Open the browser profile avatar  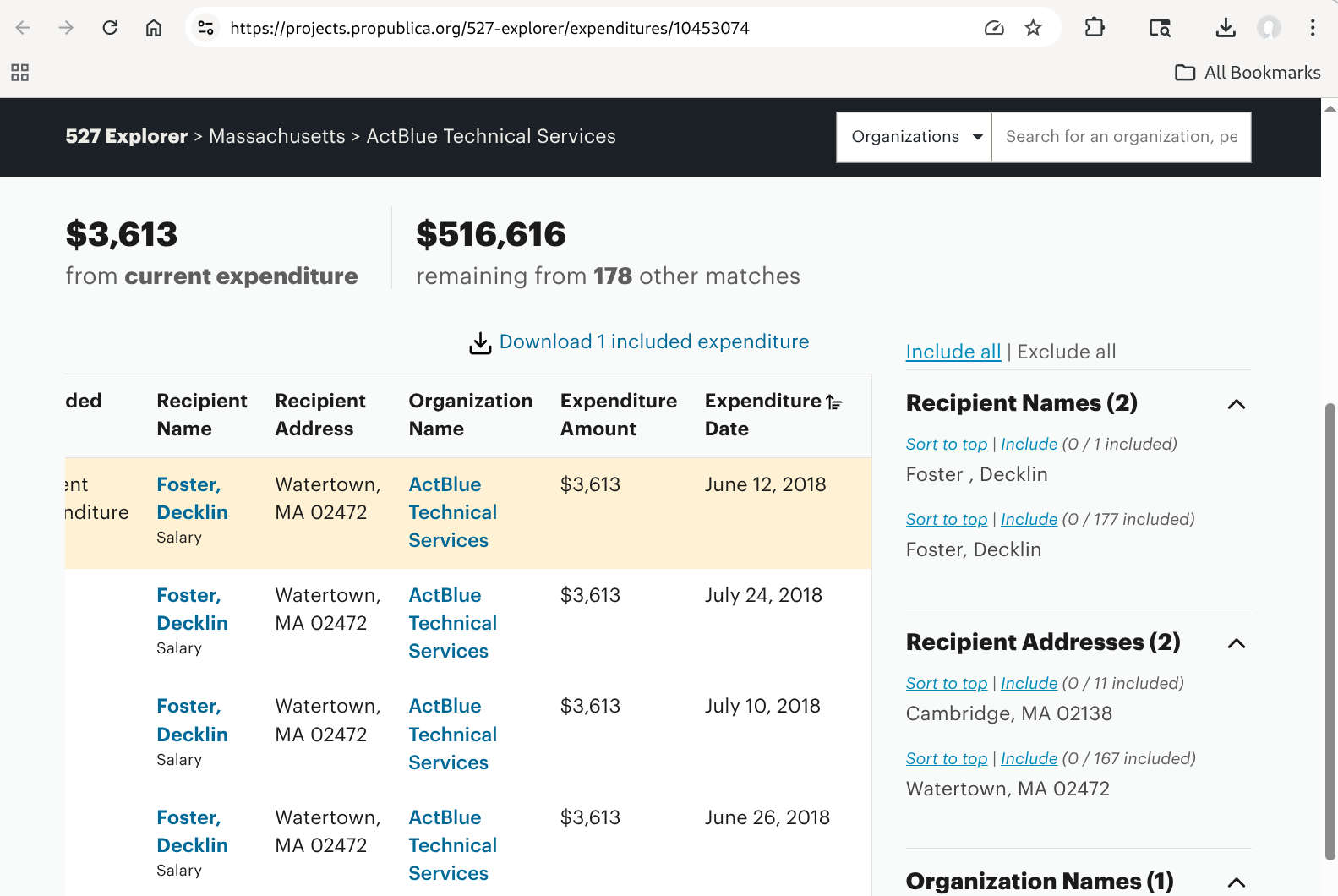(x=1269, y=28)
